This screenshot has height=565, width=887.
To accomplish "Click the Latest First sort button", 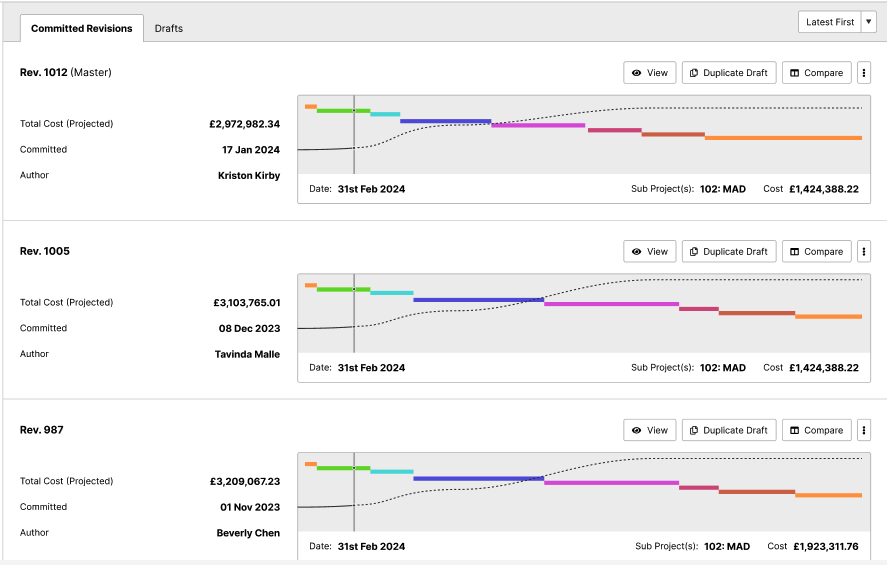I will pyautogui.click(x=829, y=22).
